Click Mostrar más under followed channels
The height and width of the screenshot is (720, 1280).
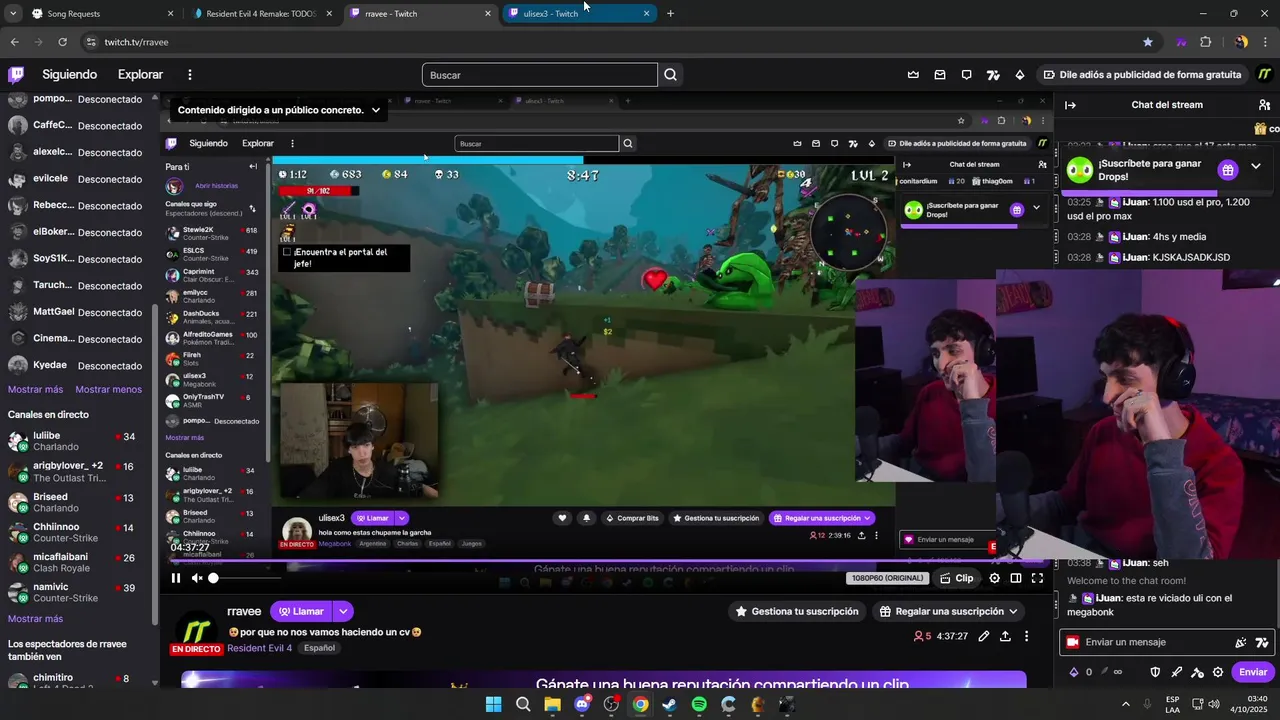(36, 389)
